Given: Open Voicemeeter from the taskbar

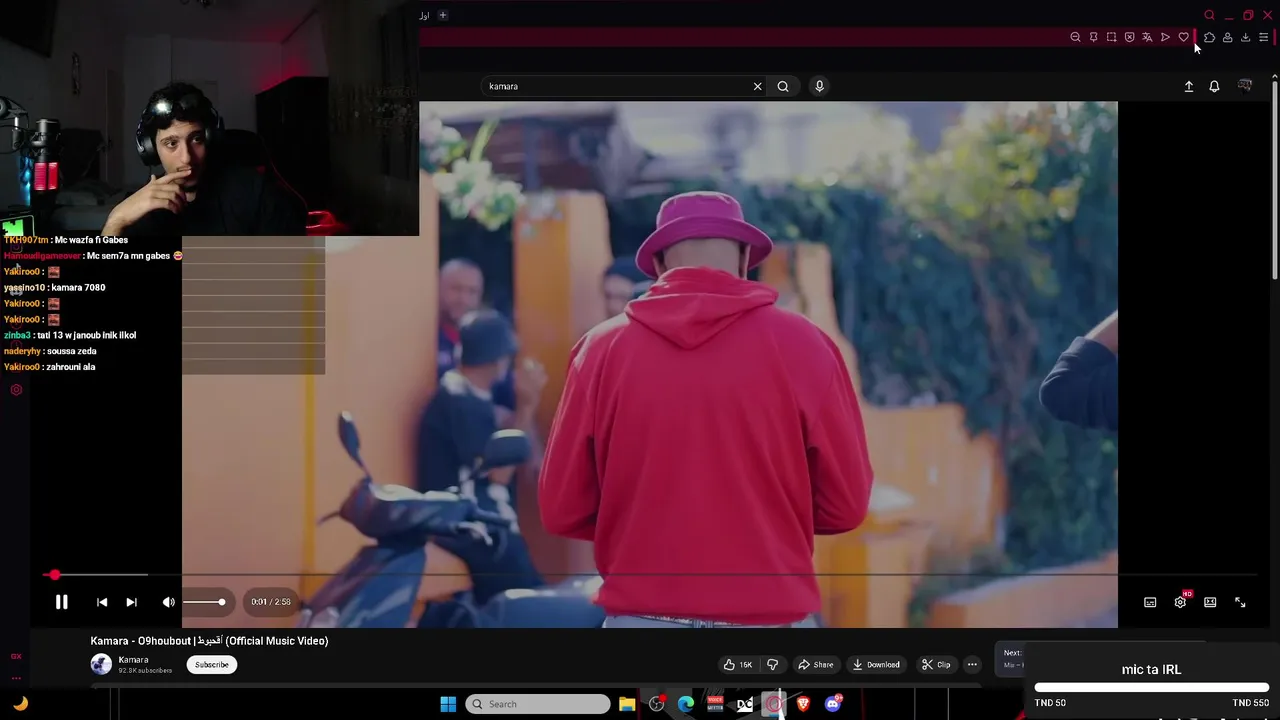Looking at the screenshot, I should pyautogui.click(x=715, y=704).
